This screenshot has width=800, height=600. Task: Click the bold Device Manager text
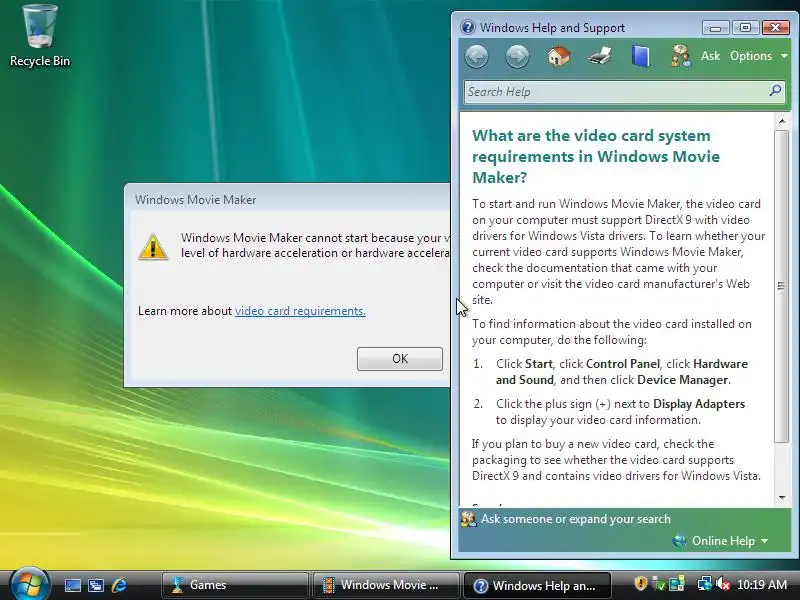(683, 380)
